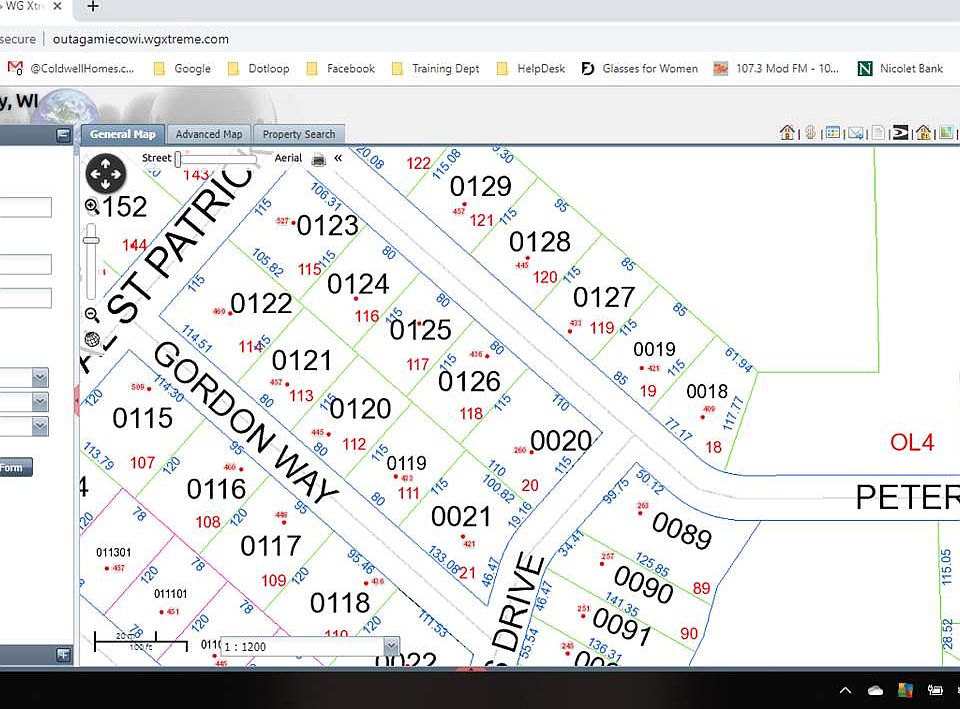
Task: Click the first house toolbar icon
Action: click(788, 132)
